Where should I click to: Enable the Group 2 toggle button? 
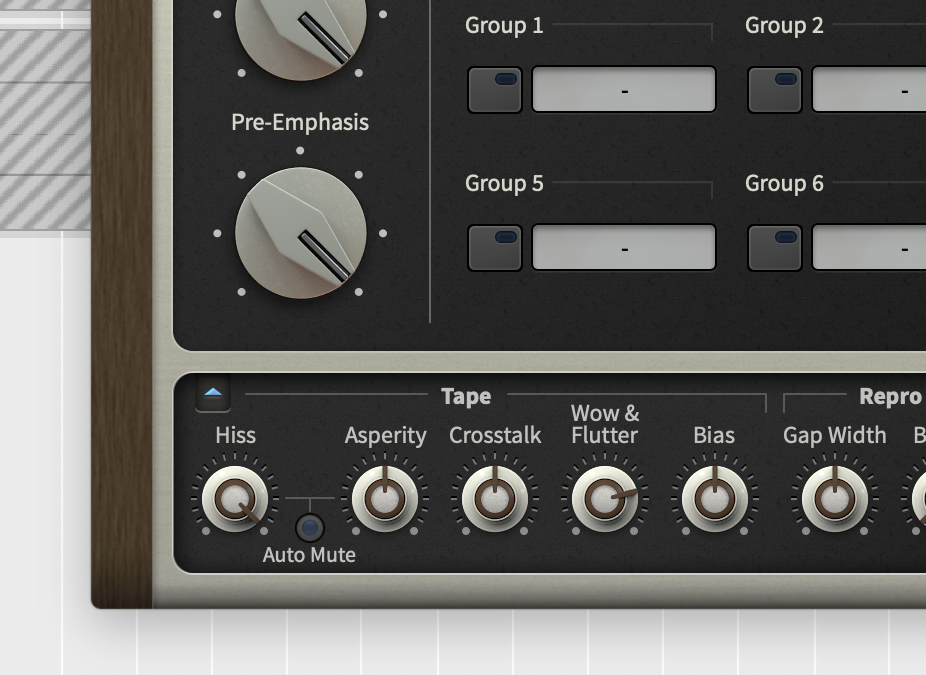(x=775, y=90)
